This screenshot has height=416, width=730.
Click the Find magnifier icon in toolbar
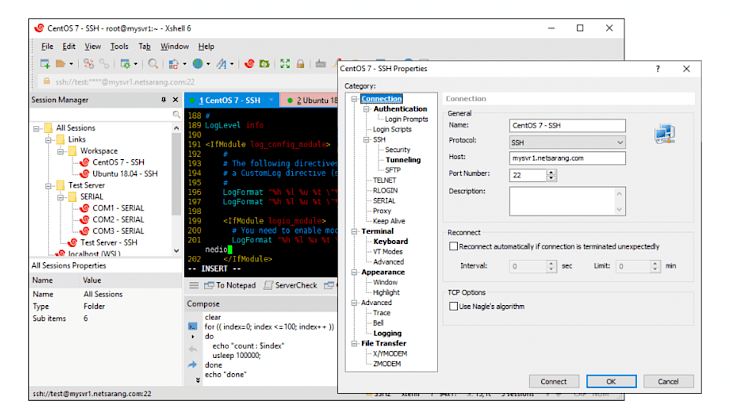coord(152,64)
